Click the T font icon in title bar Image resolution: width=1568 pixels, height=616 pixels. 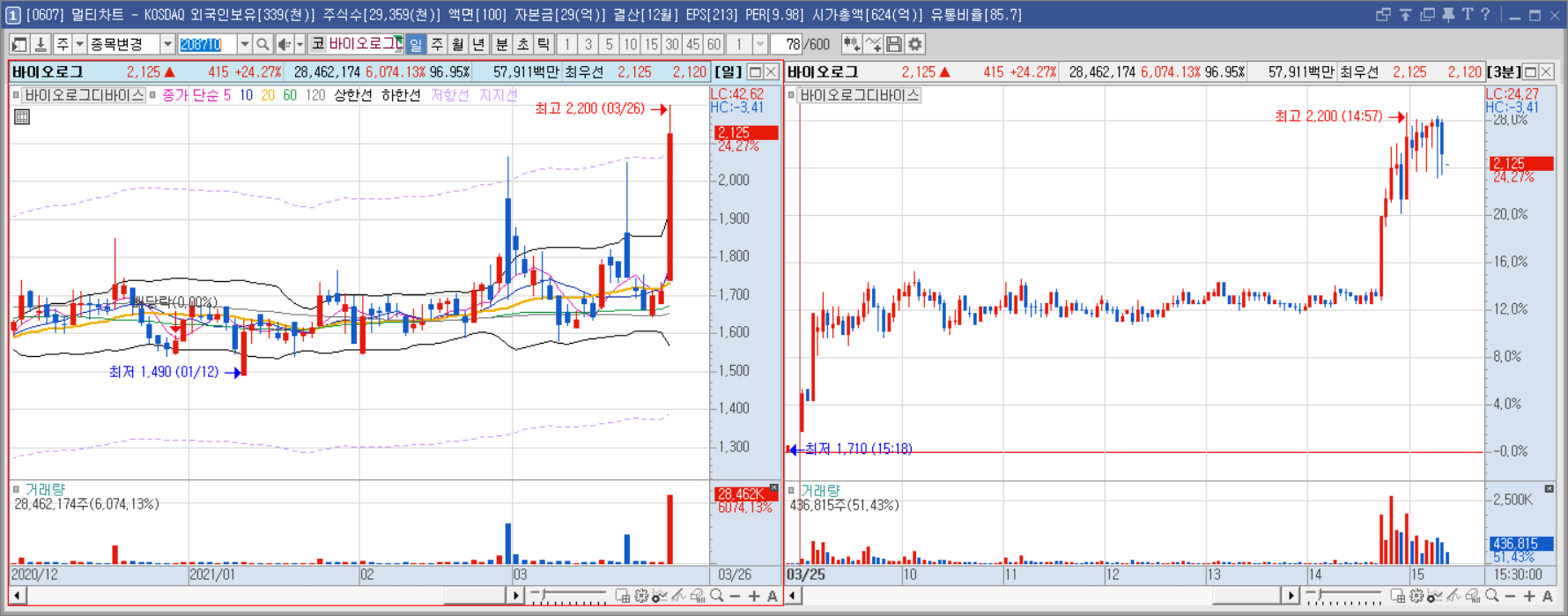[1468, 15]
